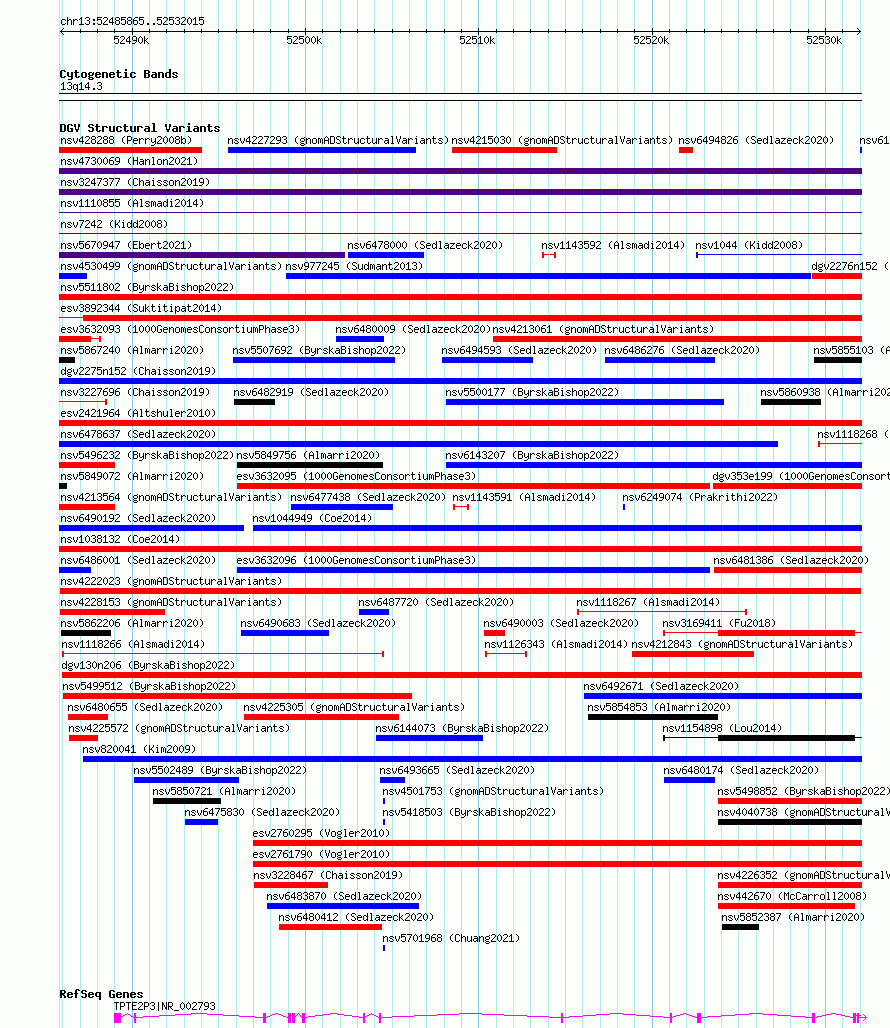
Task: Open nsv6249074 (Prakrithi2022) variant
Action: pyautogui.click(x=624, y=507)
